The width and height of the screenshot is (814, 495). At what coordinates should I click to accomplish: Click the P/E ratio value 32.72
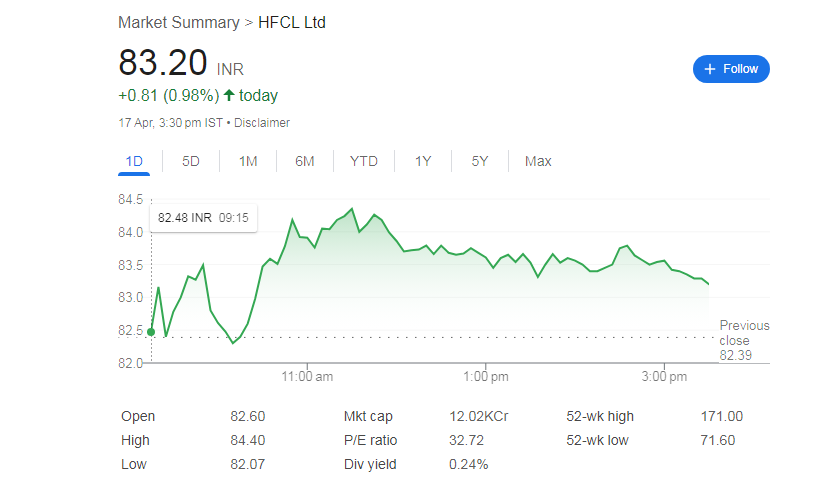(x=466, y=440)
